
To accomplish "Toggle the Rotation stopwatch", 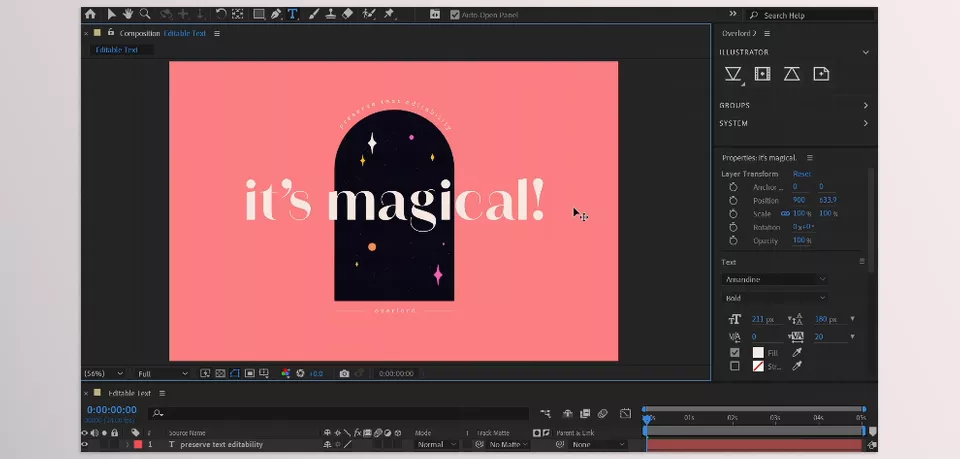I will pyautogui.click(x=733, y=227).
